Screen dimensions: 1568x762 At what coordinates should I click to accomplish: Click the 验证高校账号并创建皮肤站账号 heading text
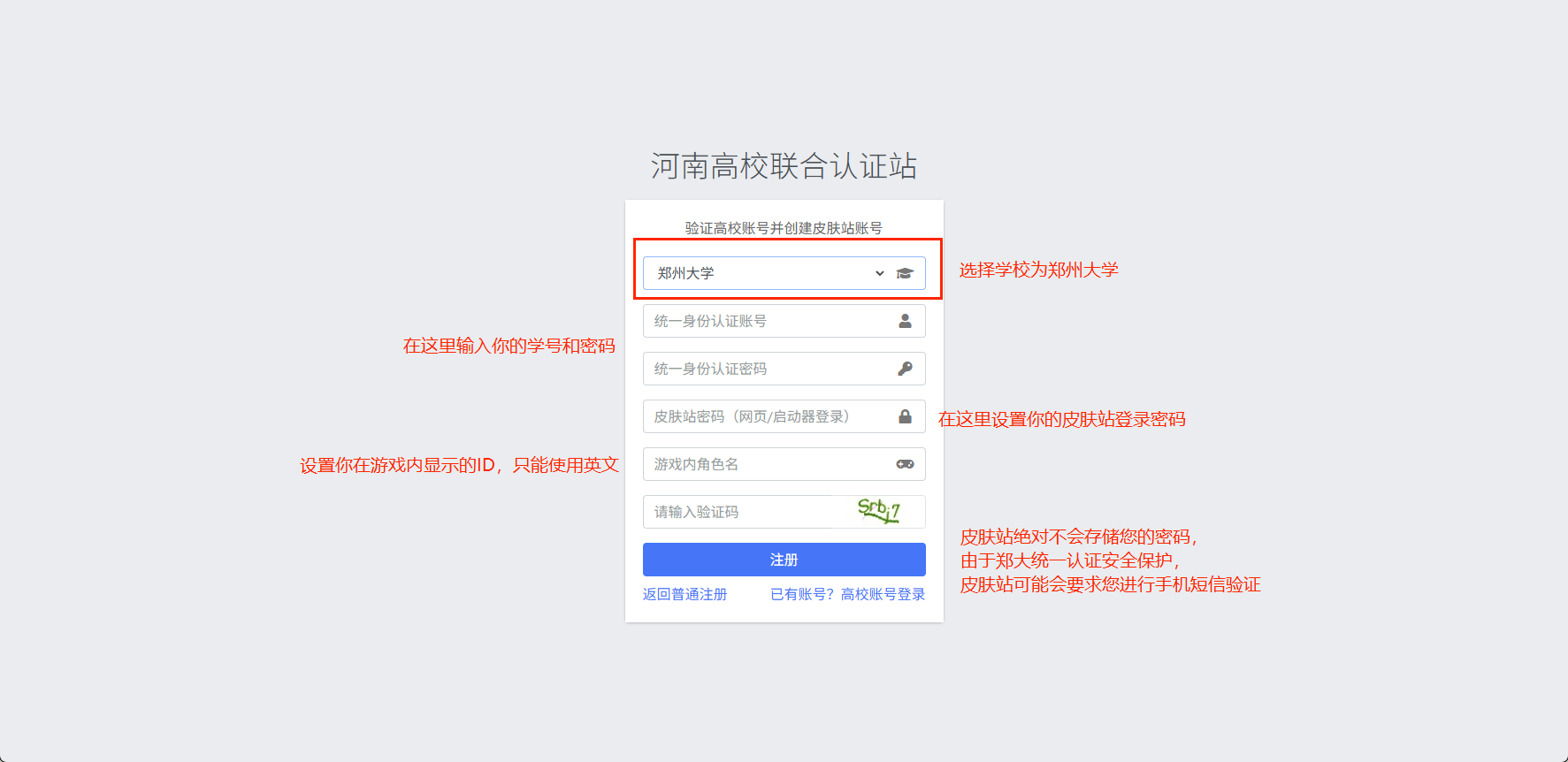point(784,228)
